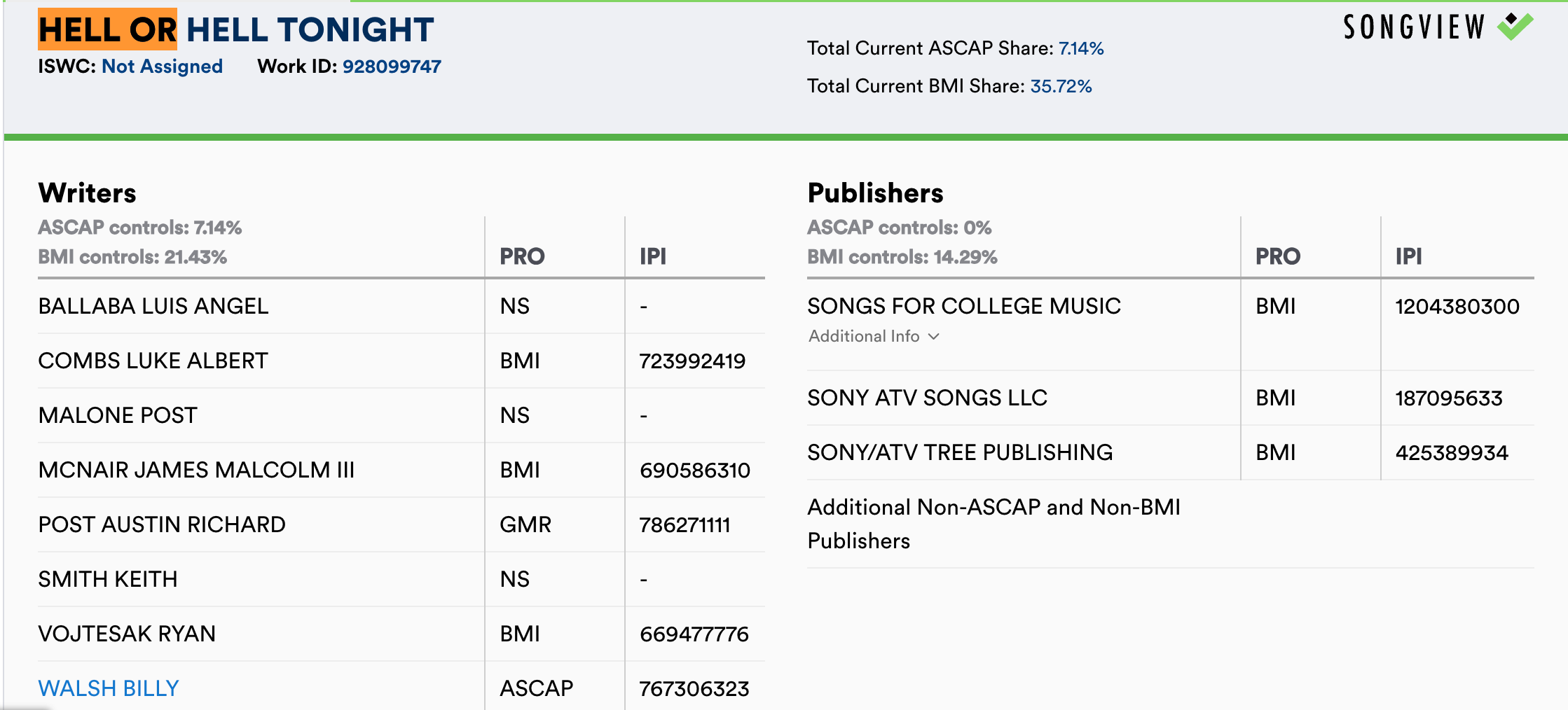Expand Additional Info under Songs For College Music
The width and height of the screenshot is (1568, 710).
coord(874,336)
